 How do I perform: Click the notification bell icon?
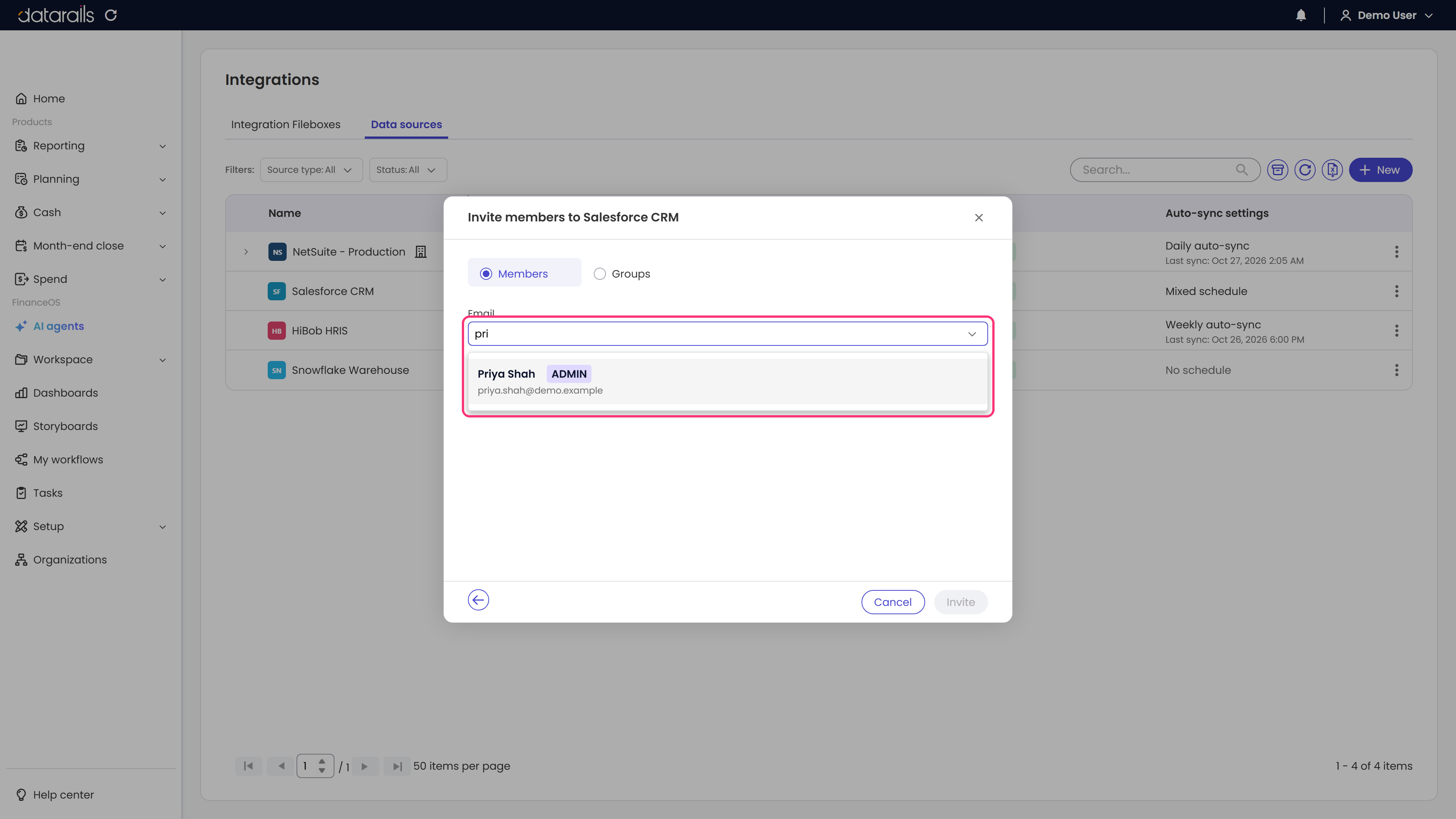point(1301,15)
